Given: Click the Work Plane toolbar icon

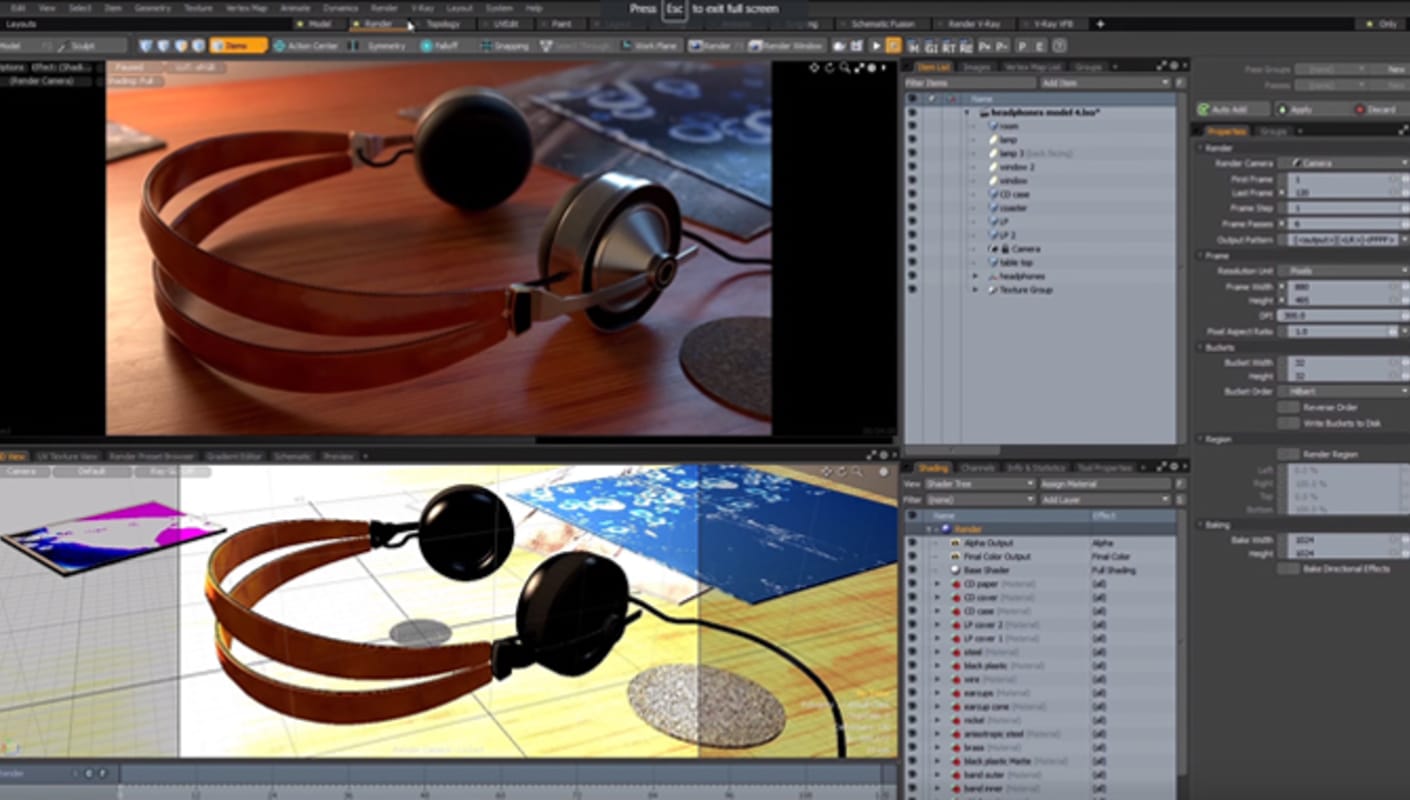Looking at the screenshot, I should (x=625, y=46).
